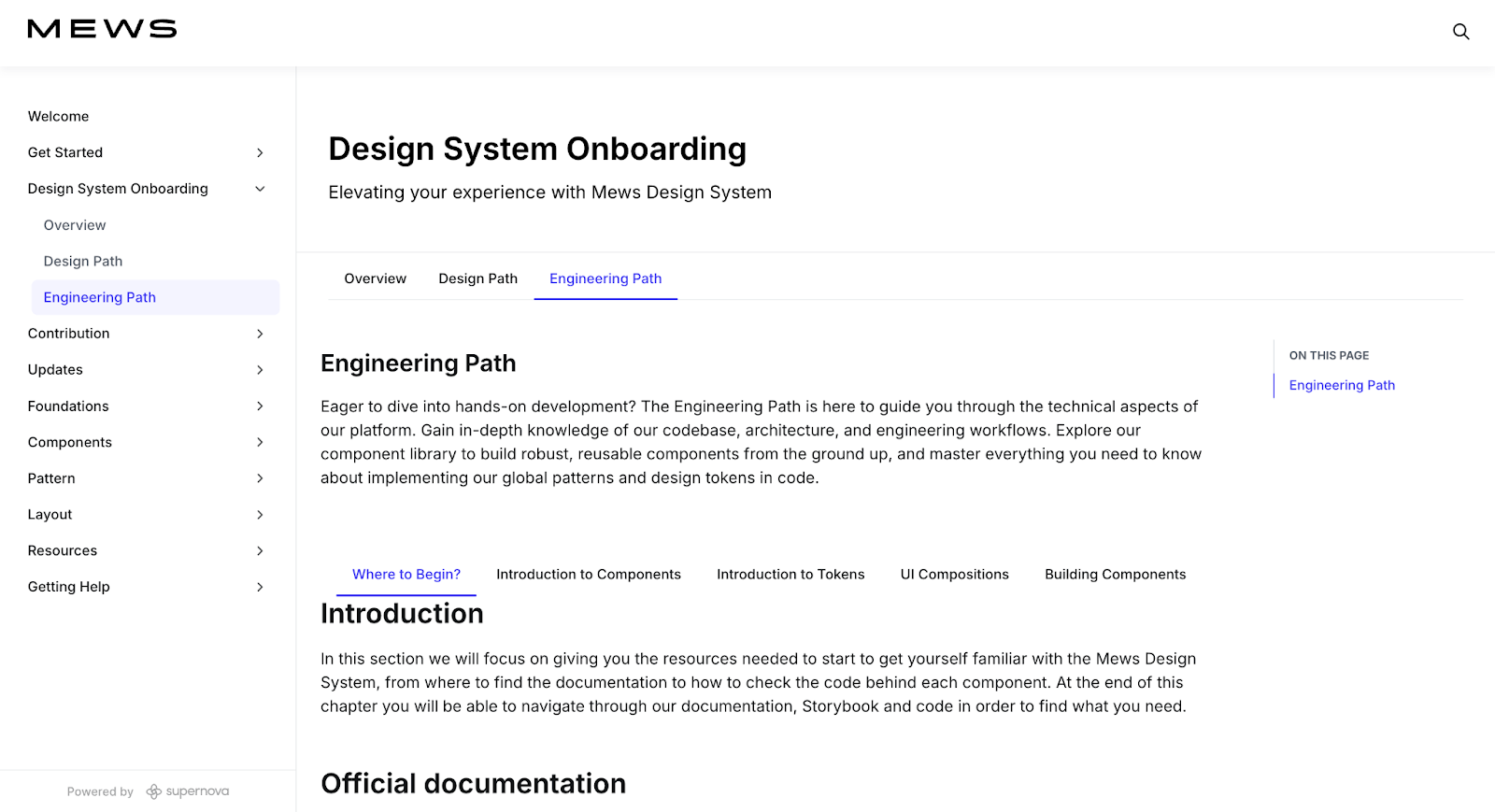
Task: Switch to the Overview page tab
Action: (376, 278)
